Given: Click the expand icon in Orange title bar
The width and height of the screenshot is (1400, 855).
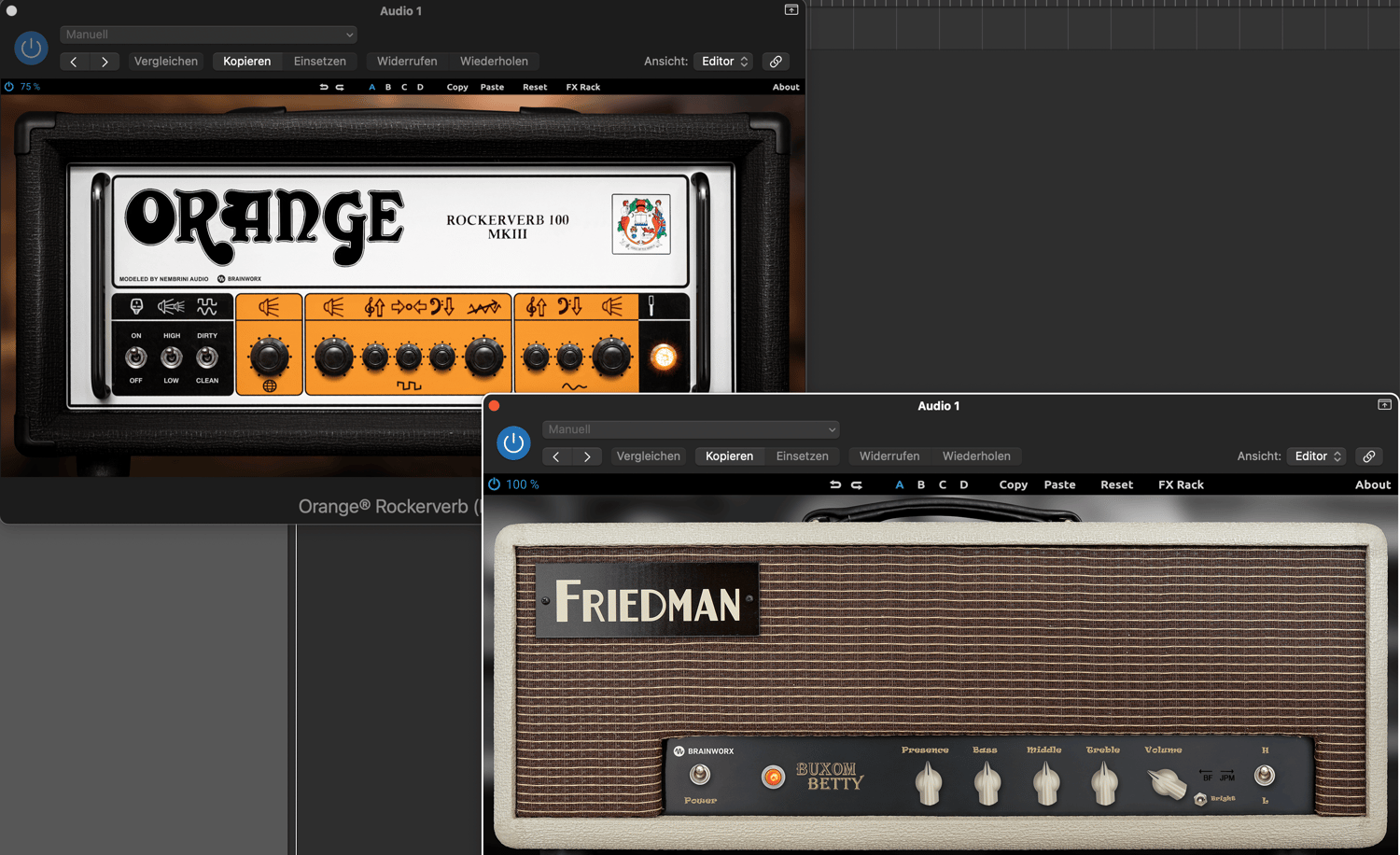Looking at the screenshot, I should (x=791, y=10).
